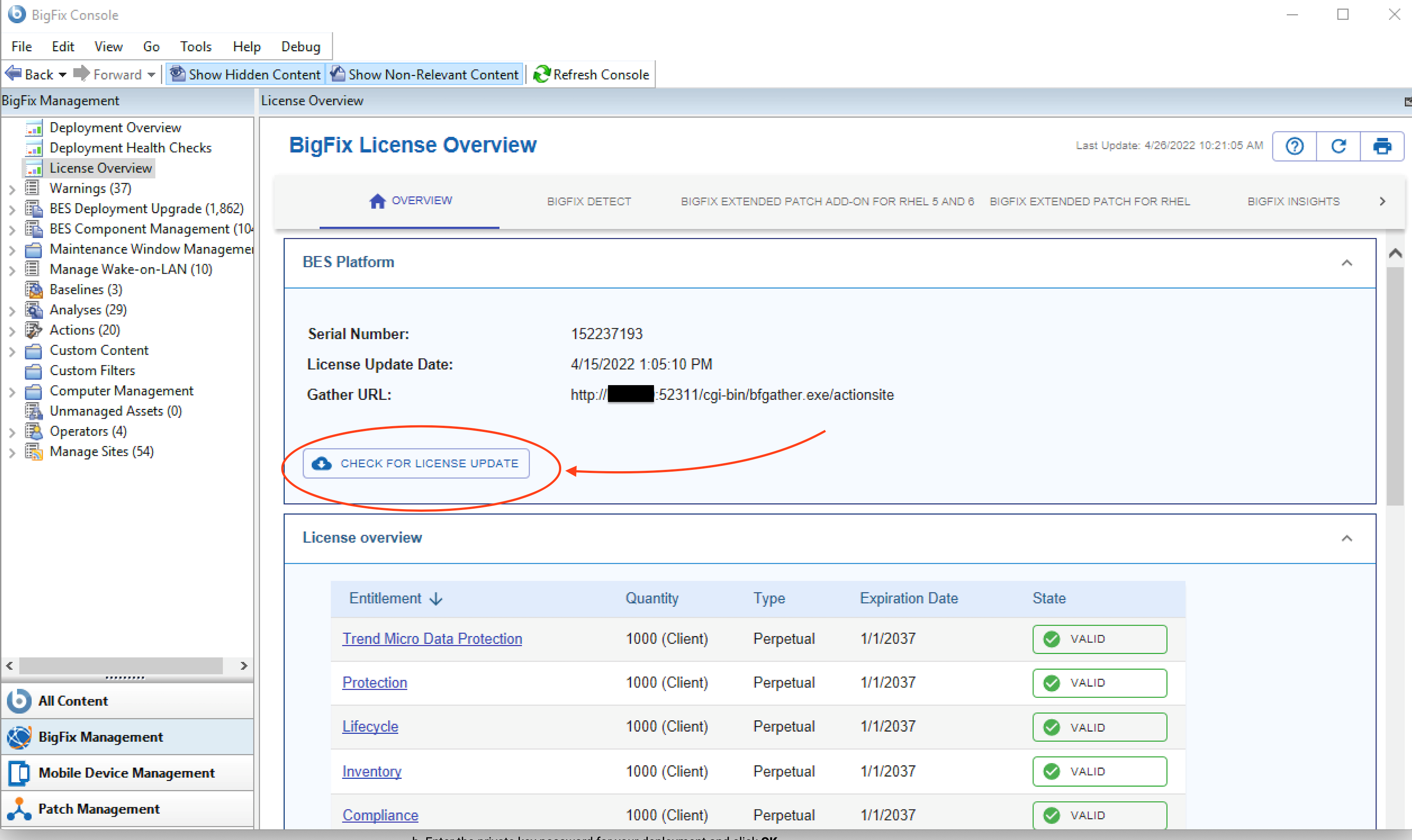The height and width of the screenshot is (840, 1412).
Task: Click the Back navigation arrow
Action: [x=14, y=74]
